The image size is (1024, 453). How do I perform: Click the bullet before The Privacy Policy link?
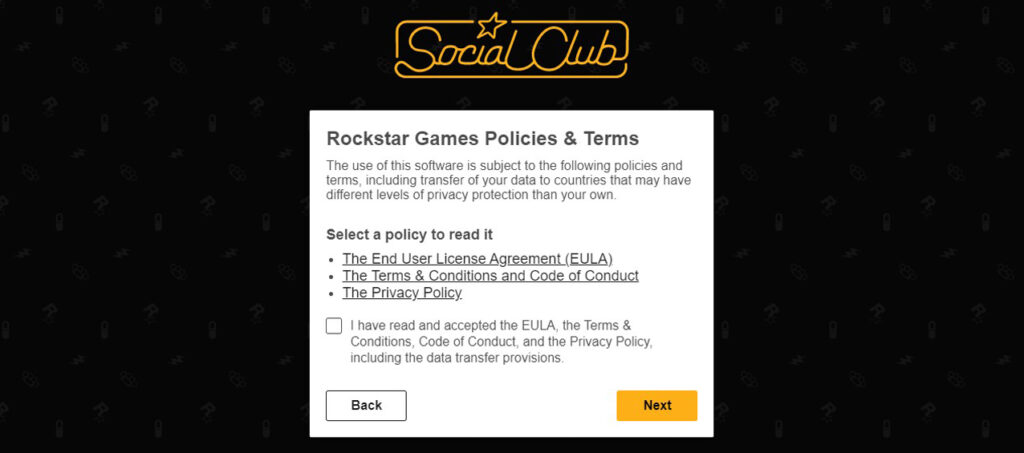331,294
